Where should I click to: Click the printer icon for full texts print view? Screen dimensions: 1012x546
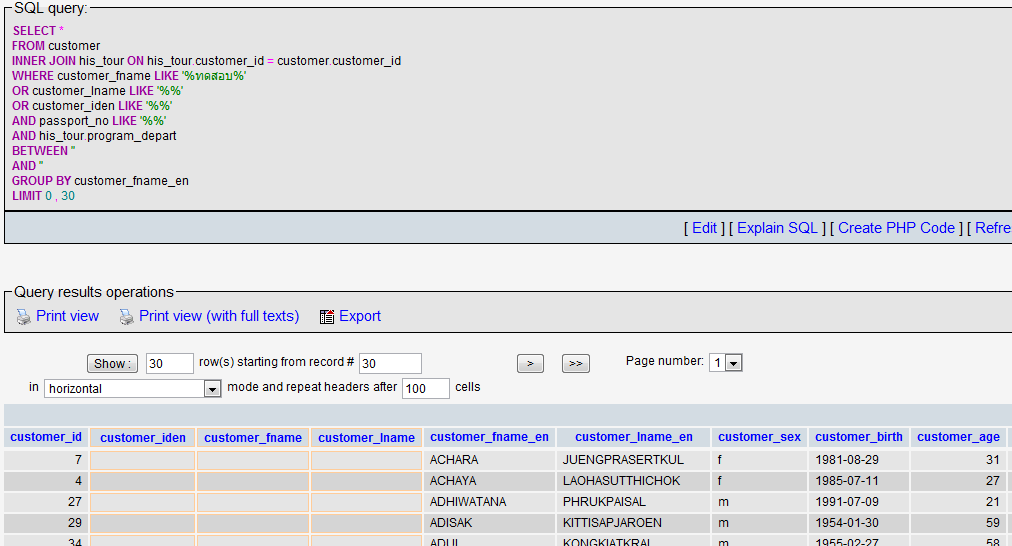126,317
